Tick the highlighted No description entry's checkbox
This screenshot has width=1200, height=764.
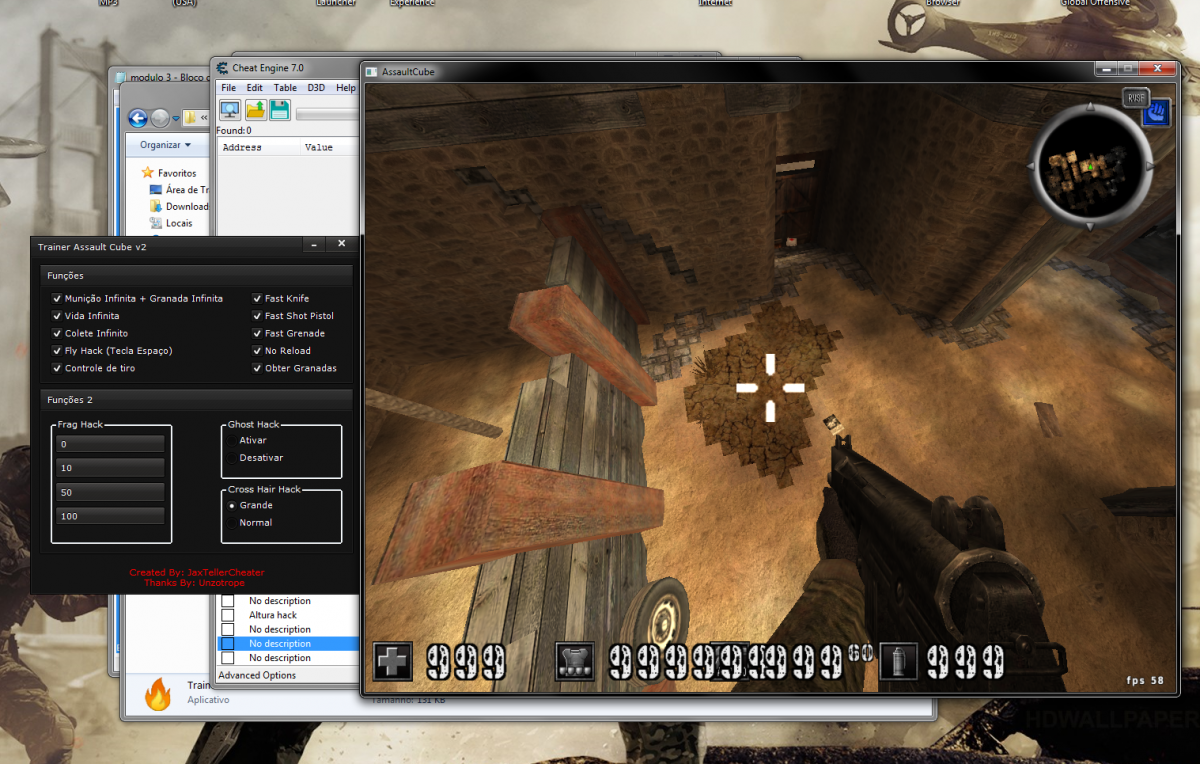[228, 644]
